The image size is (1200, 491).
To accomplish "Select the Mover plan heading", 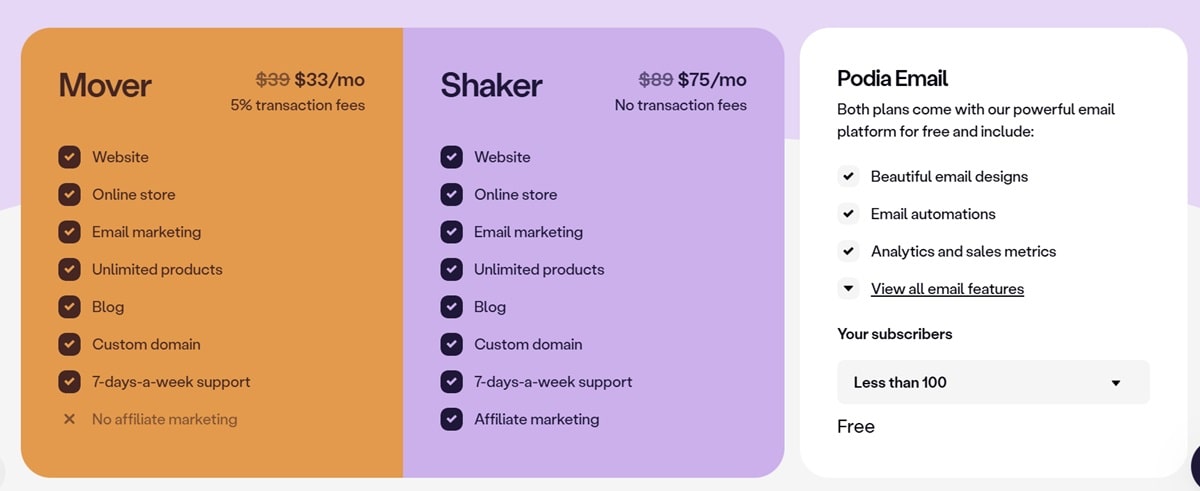I will tap(105, 85).
